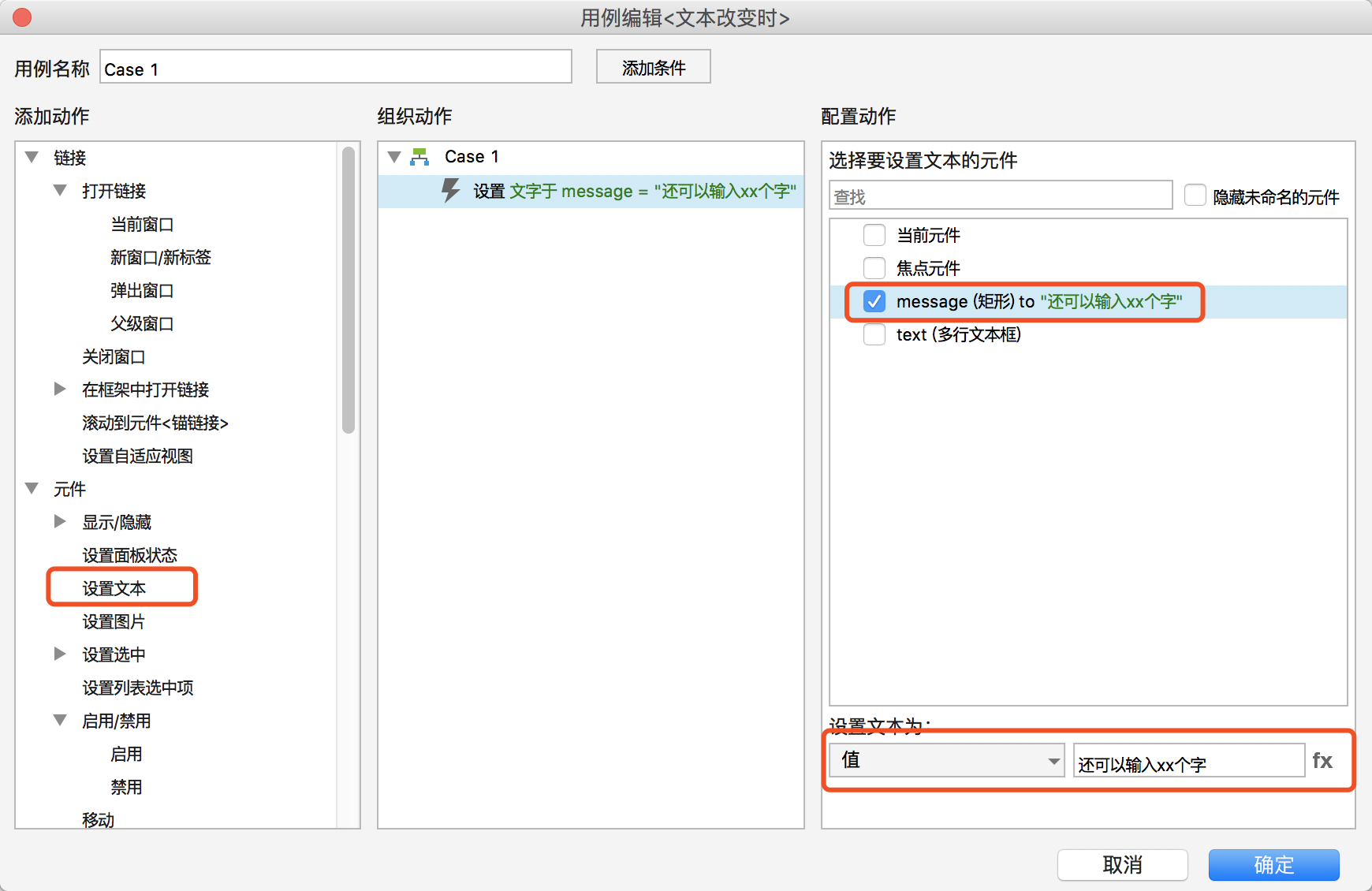Select the 禁用 action
The height and width of the screenshot is (891, 1372).
click(x=126, y=788)
